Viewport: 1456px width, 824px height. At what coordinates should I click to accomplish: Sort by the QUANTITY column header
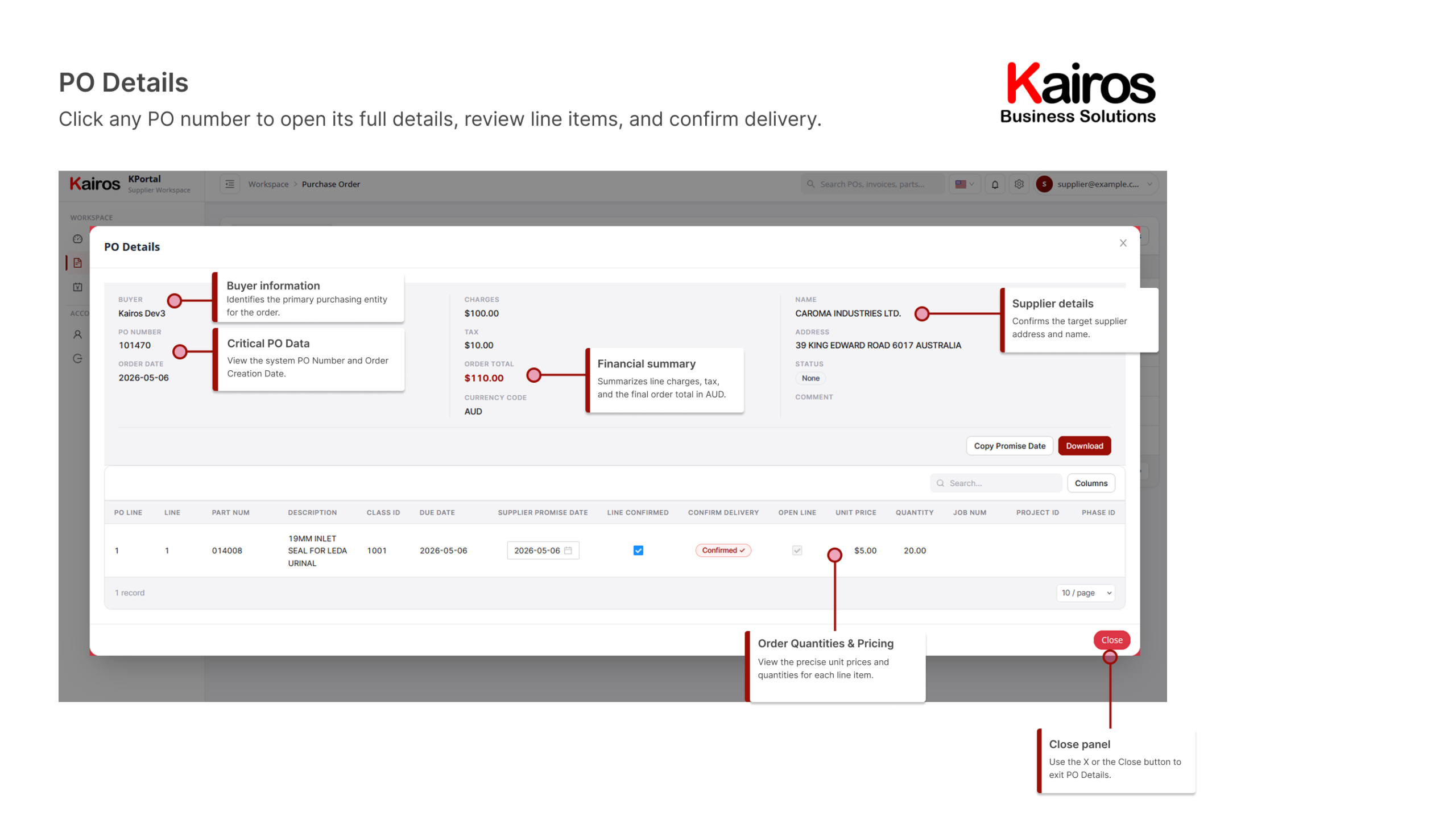coord(915,513)
